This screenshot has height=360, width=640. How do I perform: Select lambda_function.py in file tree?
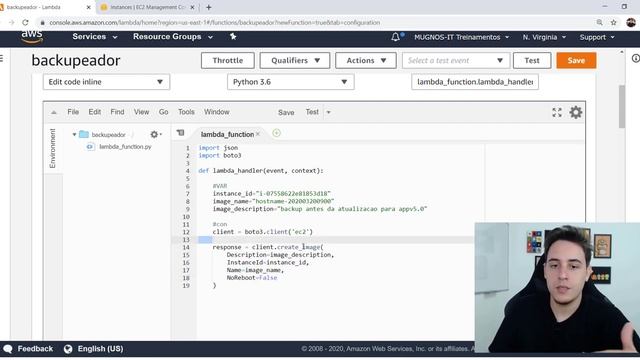pyautogui.click(x=125, y=147)
